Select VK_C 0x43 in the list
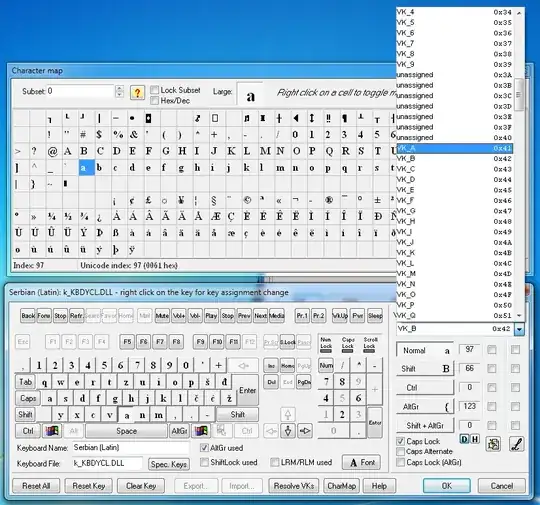 click(x=455, y=169)
